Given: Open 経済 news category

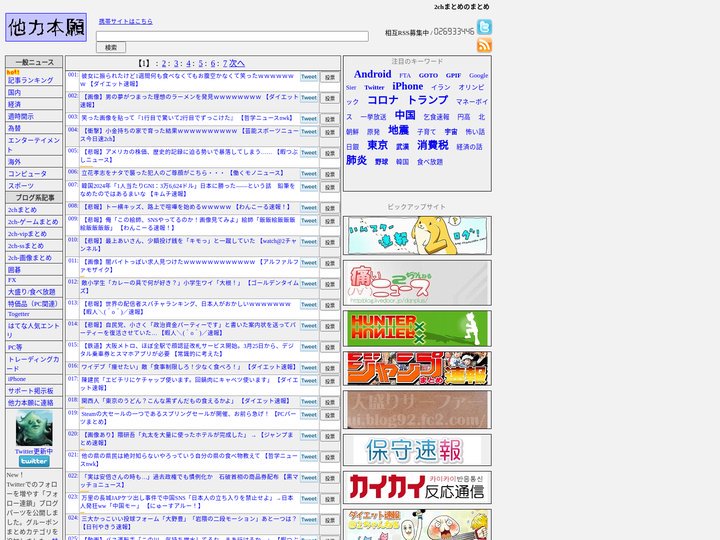Looking at the screenshot, I should [14, 104].
